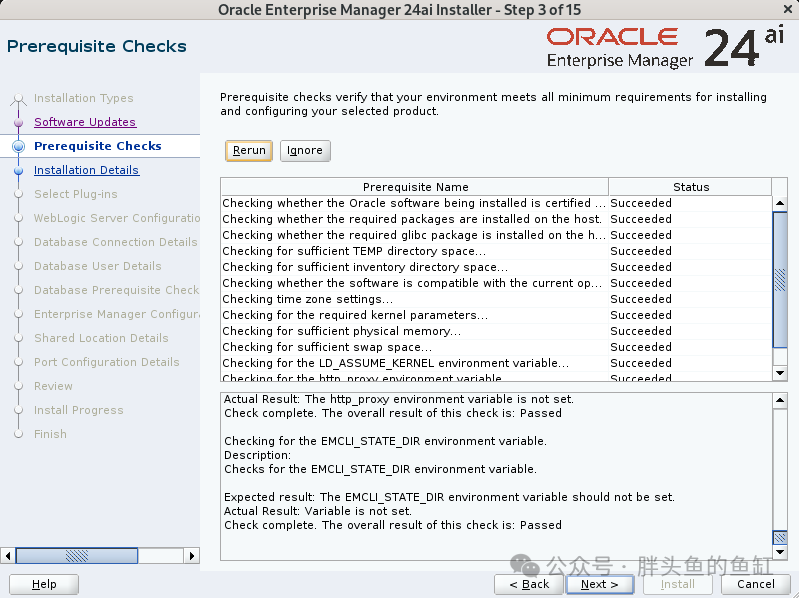Select the software compatible with current OS row
The image size is (799, 598).
(x=496, y=283)
